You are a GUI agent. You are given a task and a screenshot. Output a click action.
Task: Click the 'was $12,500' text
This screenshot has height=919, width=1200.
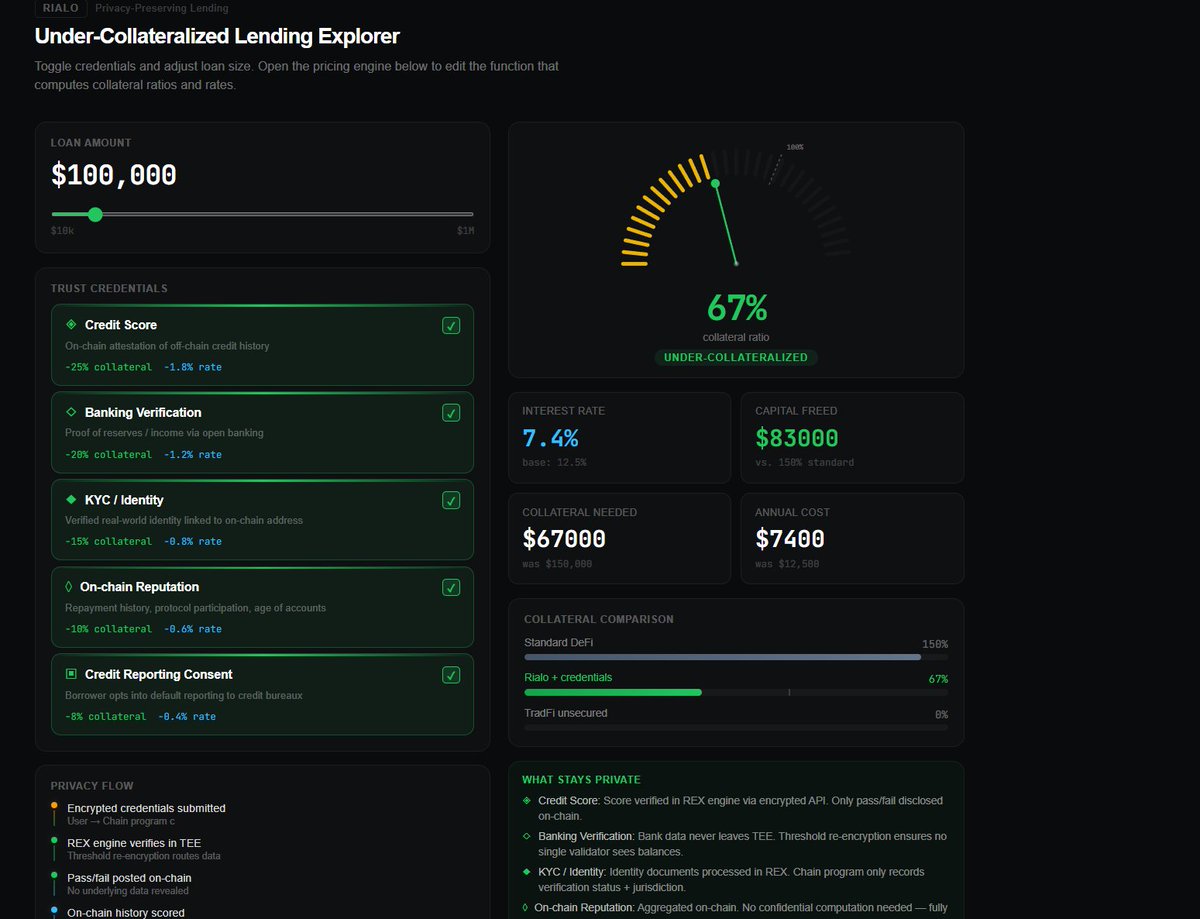pyautogui.click(x=787, y=564)
